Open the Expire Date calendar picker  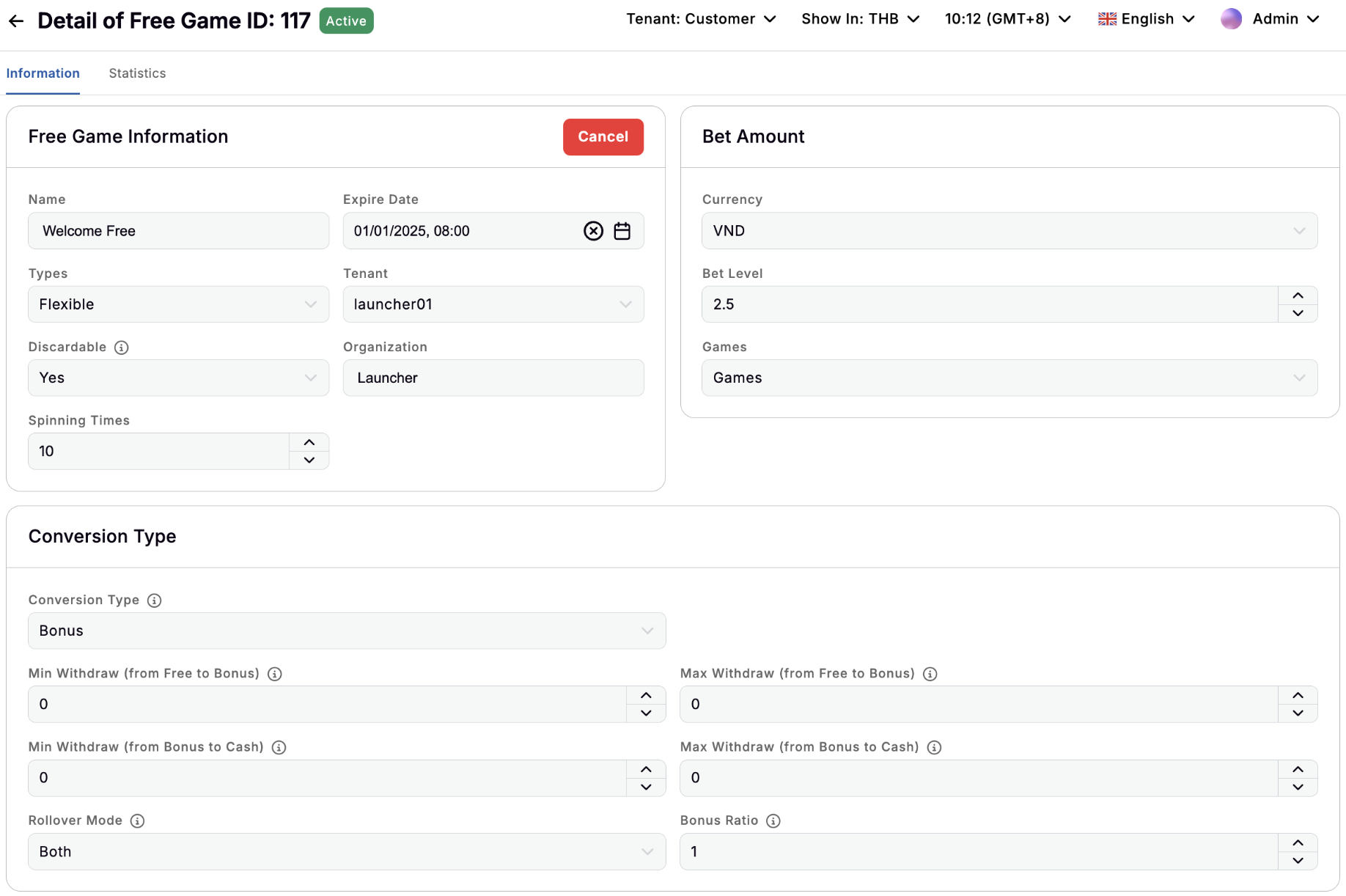pos(622,231)
